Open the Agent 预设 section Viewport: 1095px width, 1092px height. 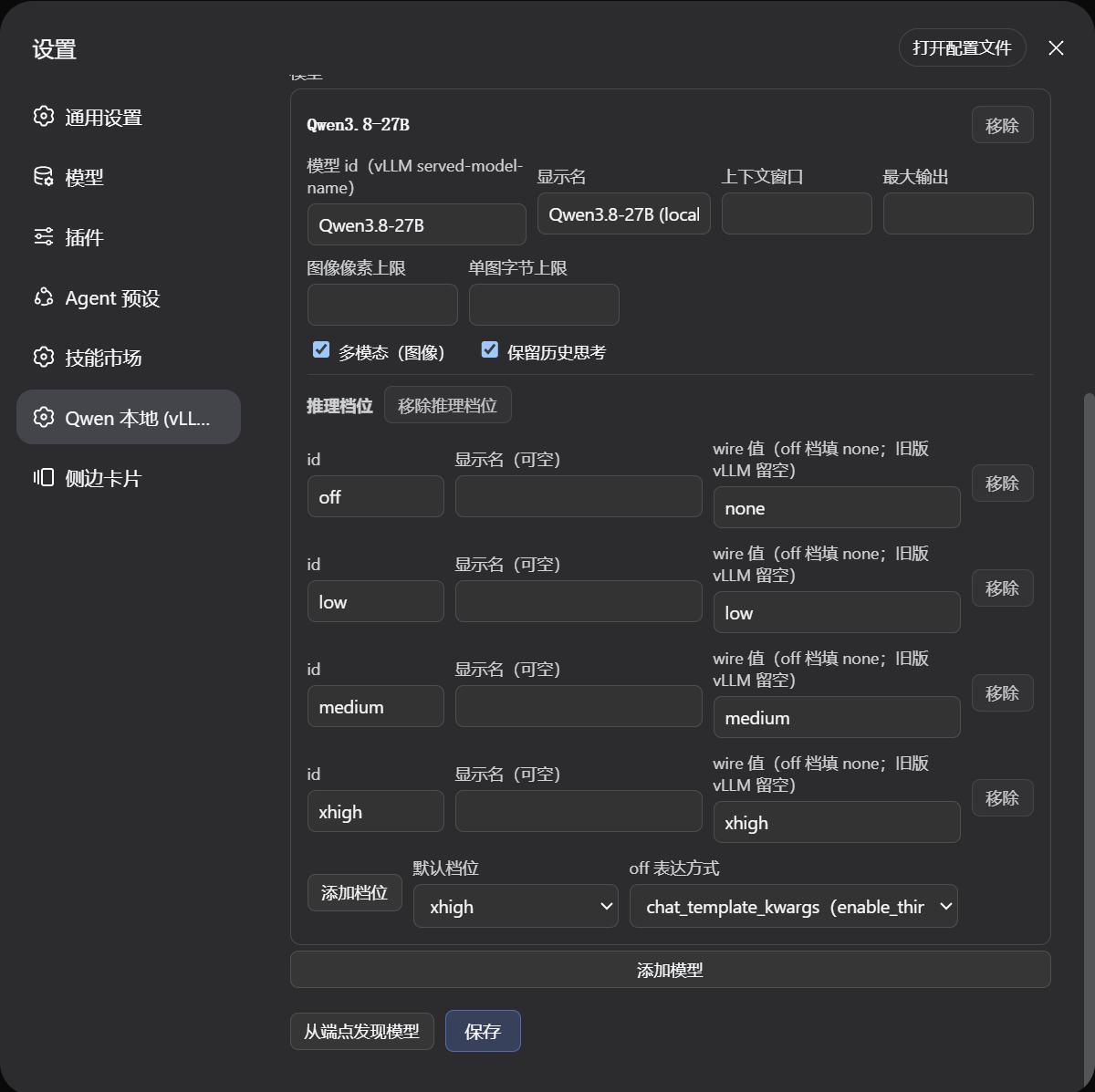[x=129, y=297]
